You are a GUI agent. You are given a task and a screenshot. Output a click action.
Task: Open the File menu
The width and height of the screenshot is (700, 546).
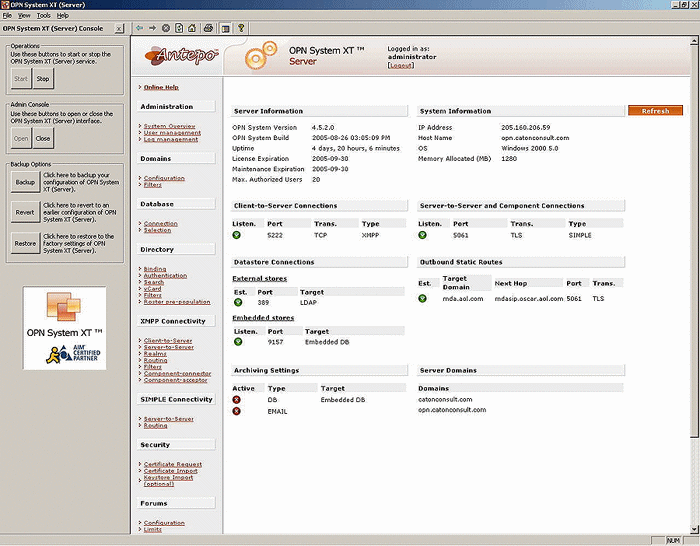click(7, 16)
